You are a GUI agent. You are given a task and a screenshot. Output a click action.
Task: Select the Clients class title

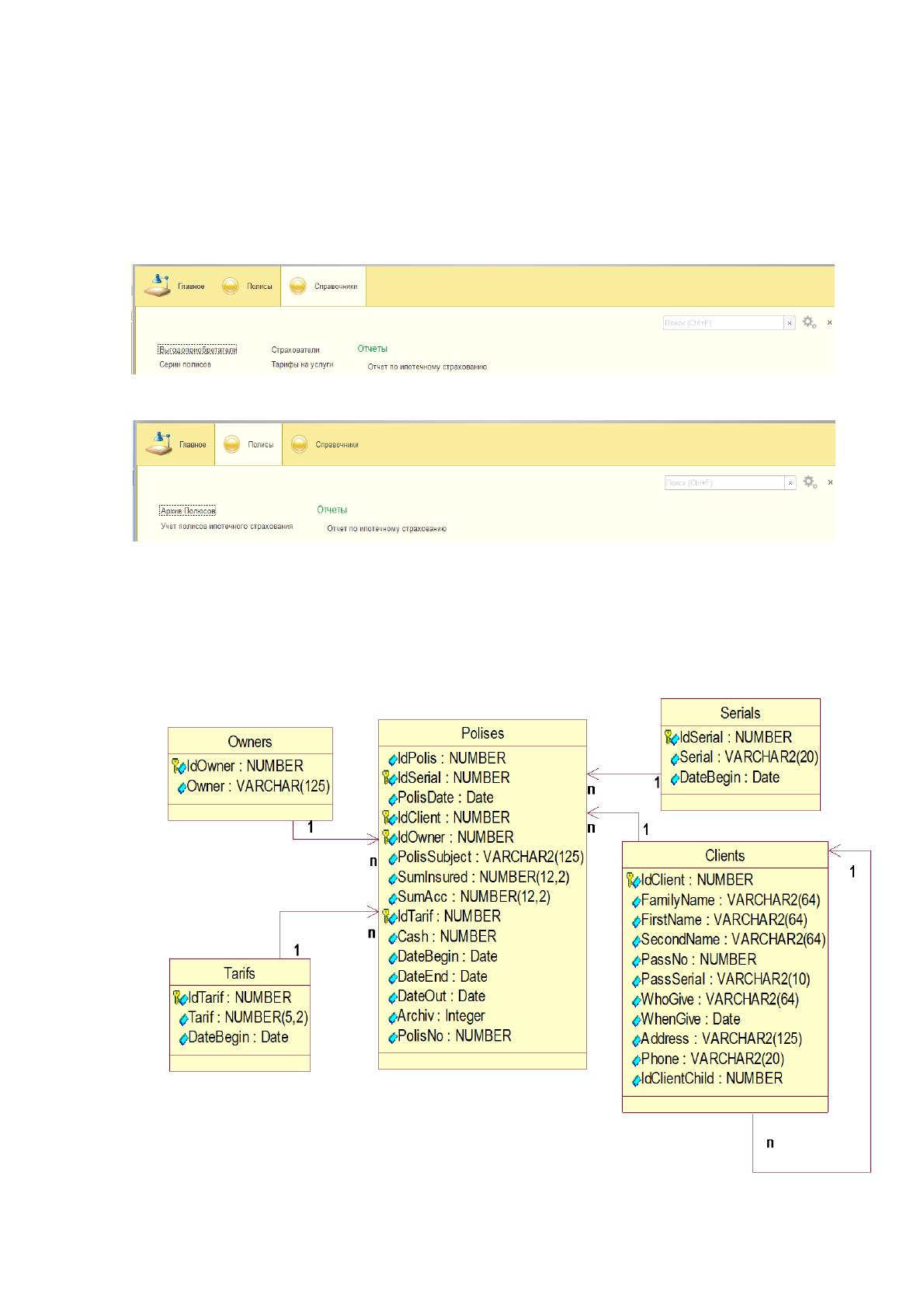coord(724,856)
